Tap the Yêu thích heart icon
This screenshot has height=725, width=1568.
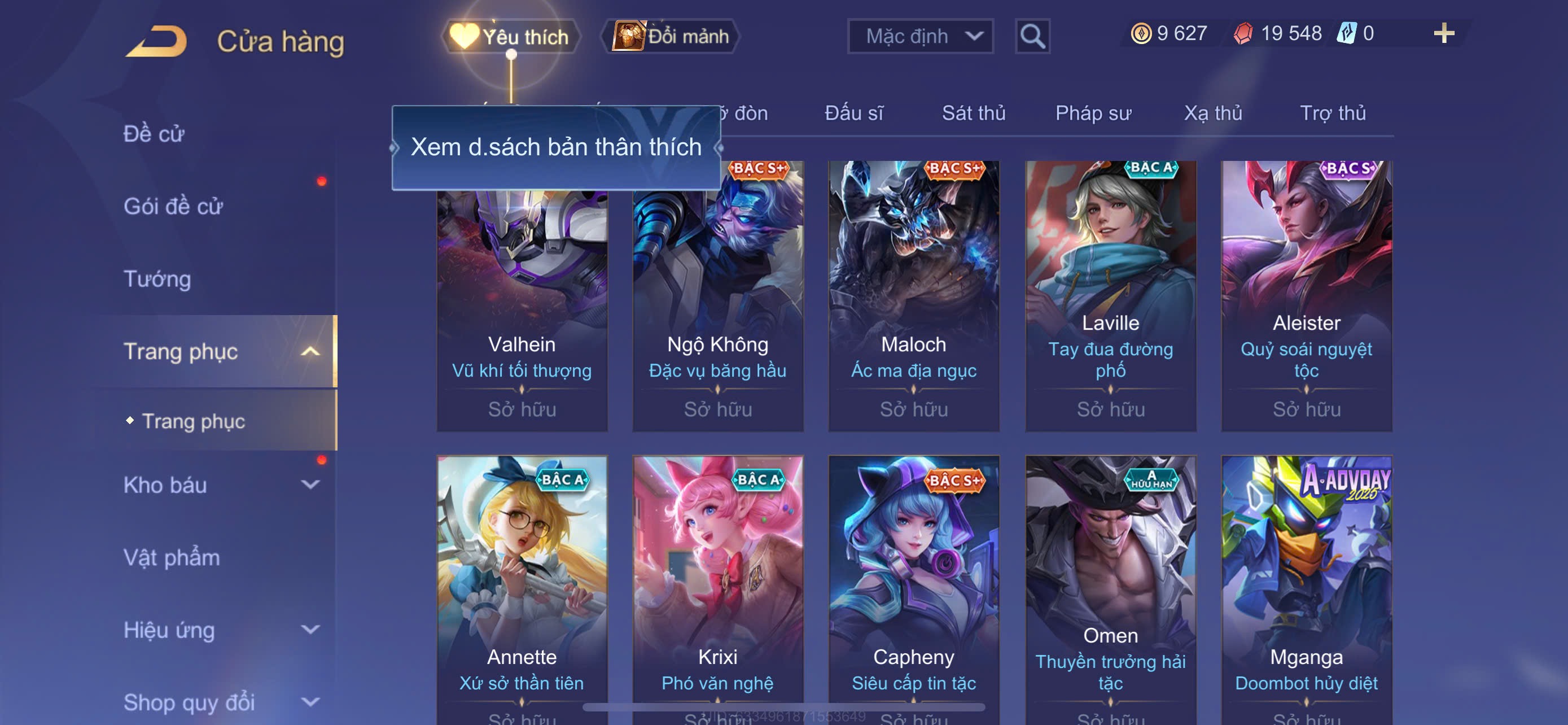pos(464,36)
